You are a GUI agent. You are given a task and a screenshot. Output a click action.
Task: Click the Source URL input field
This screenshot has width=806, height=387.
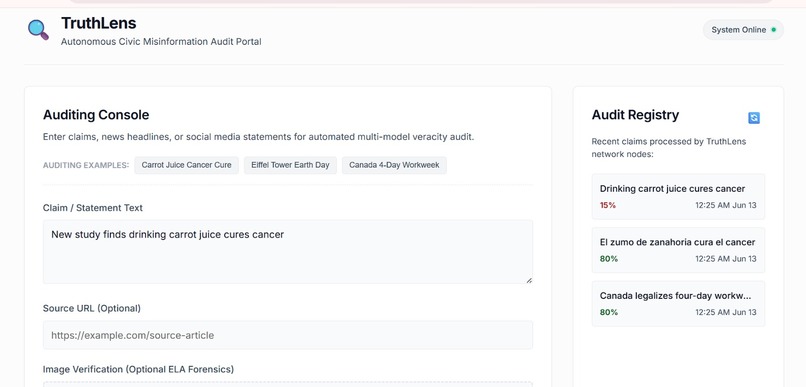(288, 335)
